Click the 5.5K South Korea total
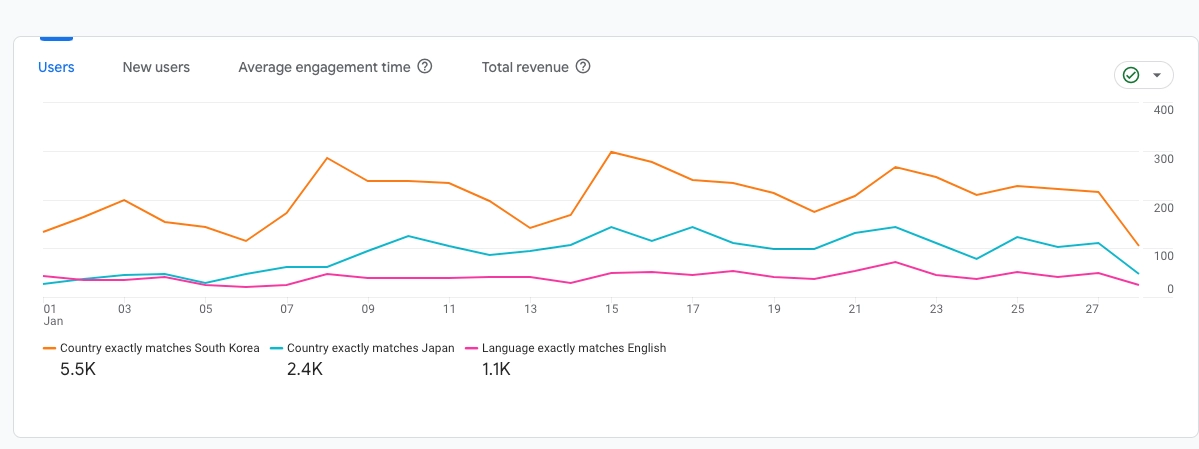Screen dimensions: 1199x449 click(80, 369)
